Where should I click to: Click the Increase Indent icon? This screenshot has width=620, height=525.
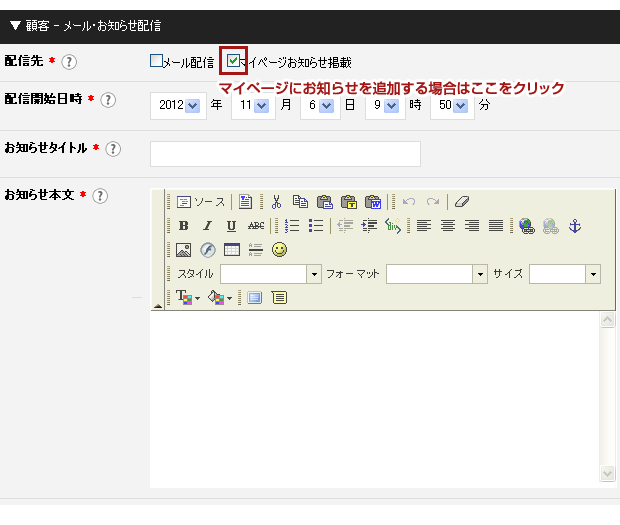click(x=369, y=226)
